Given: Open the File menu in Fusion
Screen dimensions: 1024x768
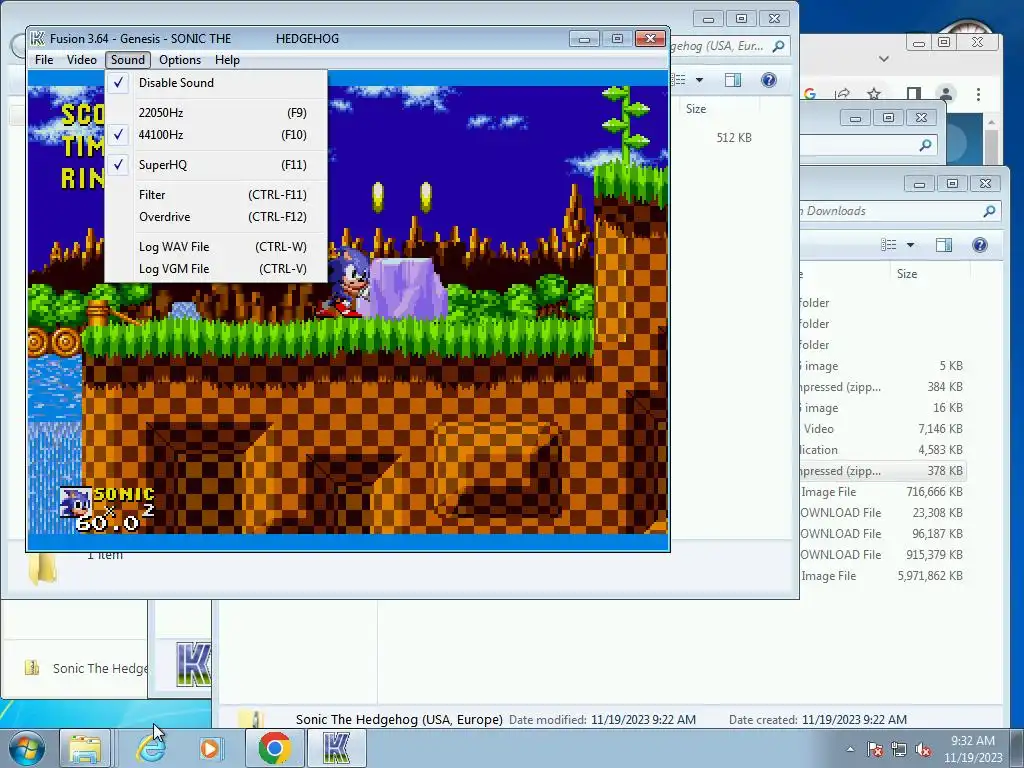Looking at the screenshot, I should 44,60.
